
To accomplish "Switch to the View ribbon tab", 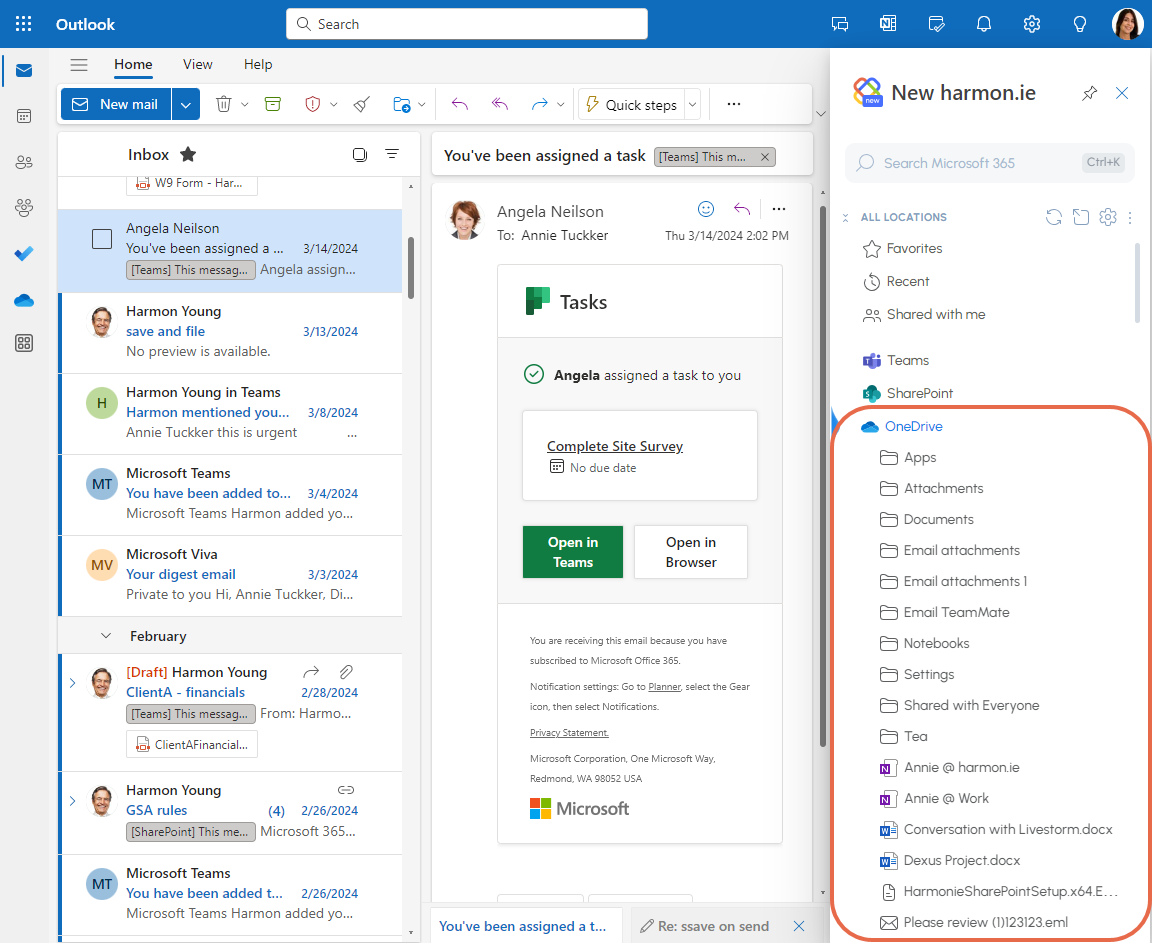I will pyautogui.click(x=197, y=64).
